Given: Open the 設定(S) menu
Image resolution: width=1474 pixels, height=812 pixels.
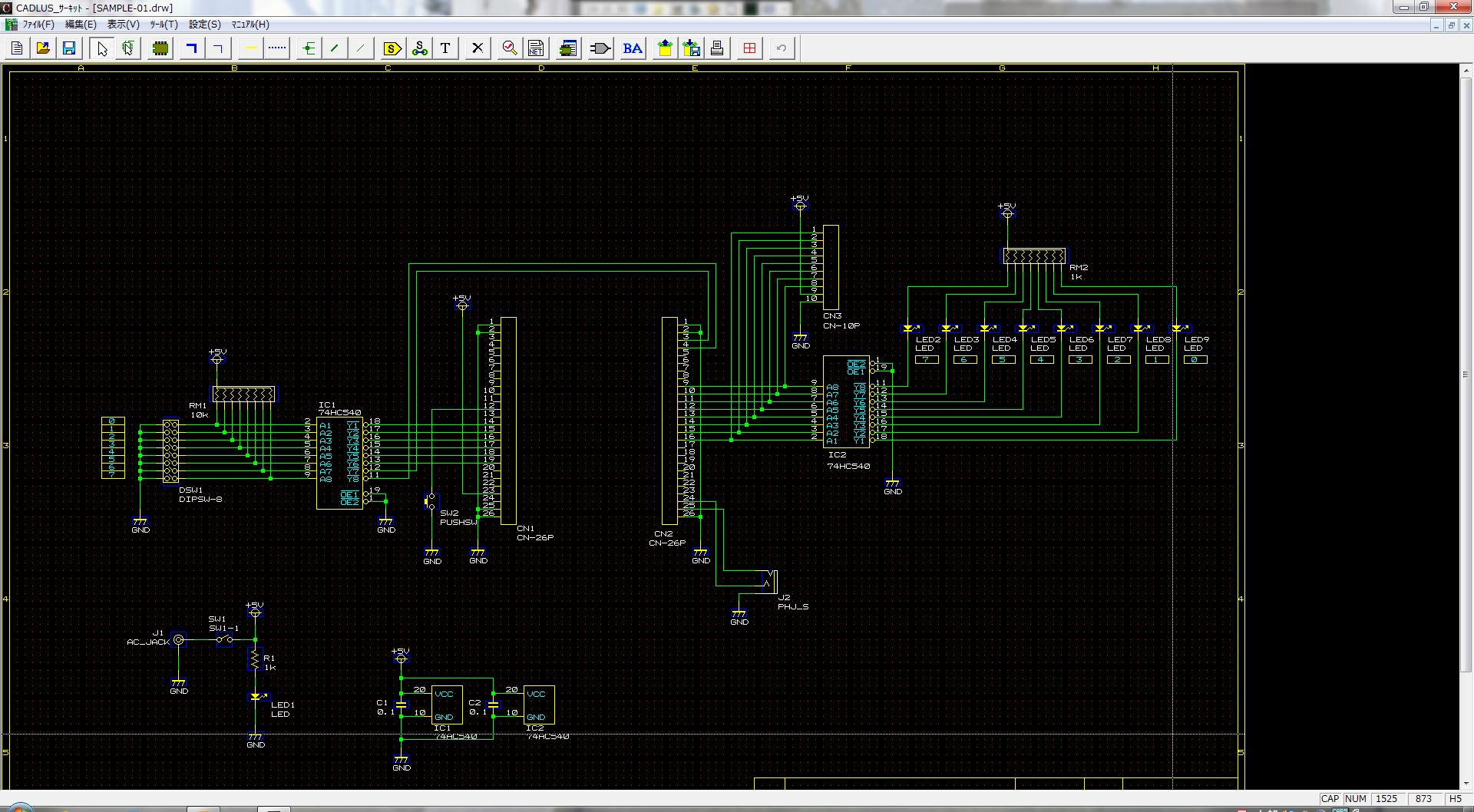Looking at the screenshot, I should pos(204,25).
